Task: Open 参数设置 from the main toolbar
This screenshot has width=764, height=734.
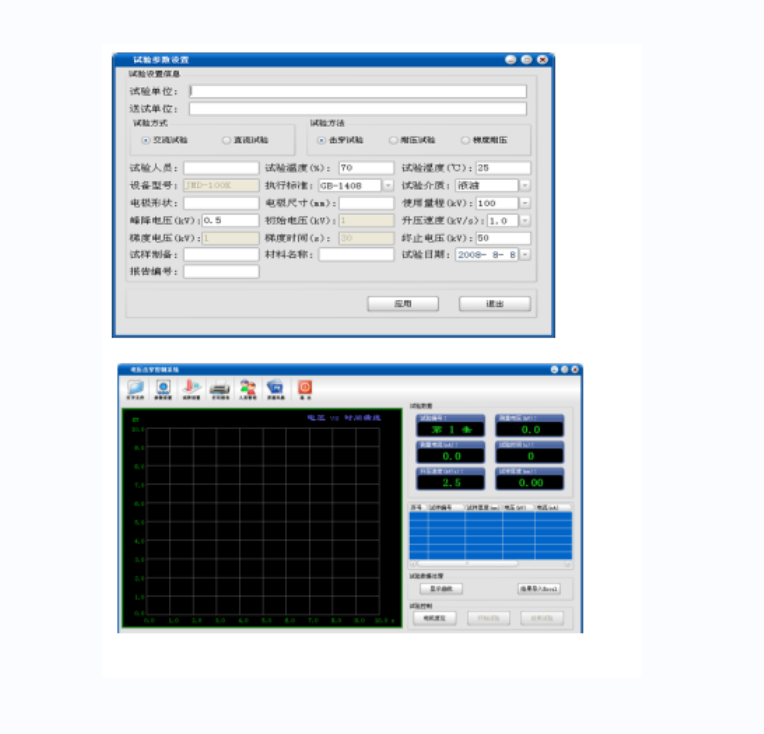Action: (x=163, y=388)
